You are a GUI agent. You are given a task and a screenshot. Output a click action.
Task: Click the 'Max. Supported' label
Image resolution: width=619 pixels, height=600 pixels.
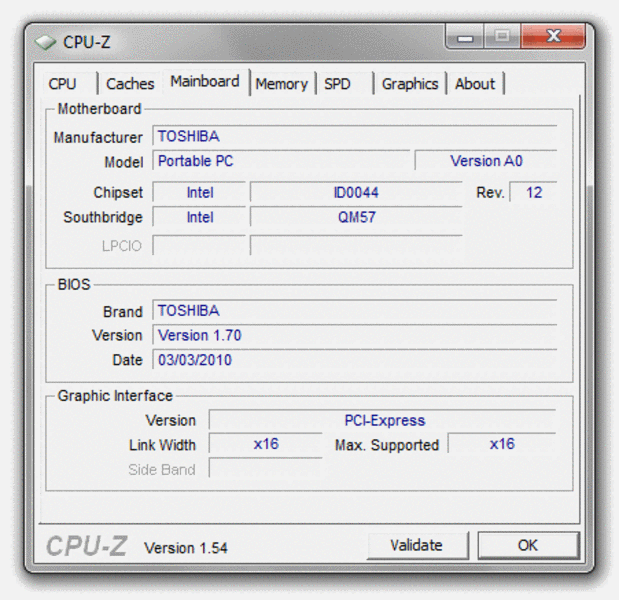pos(387,445)
